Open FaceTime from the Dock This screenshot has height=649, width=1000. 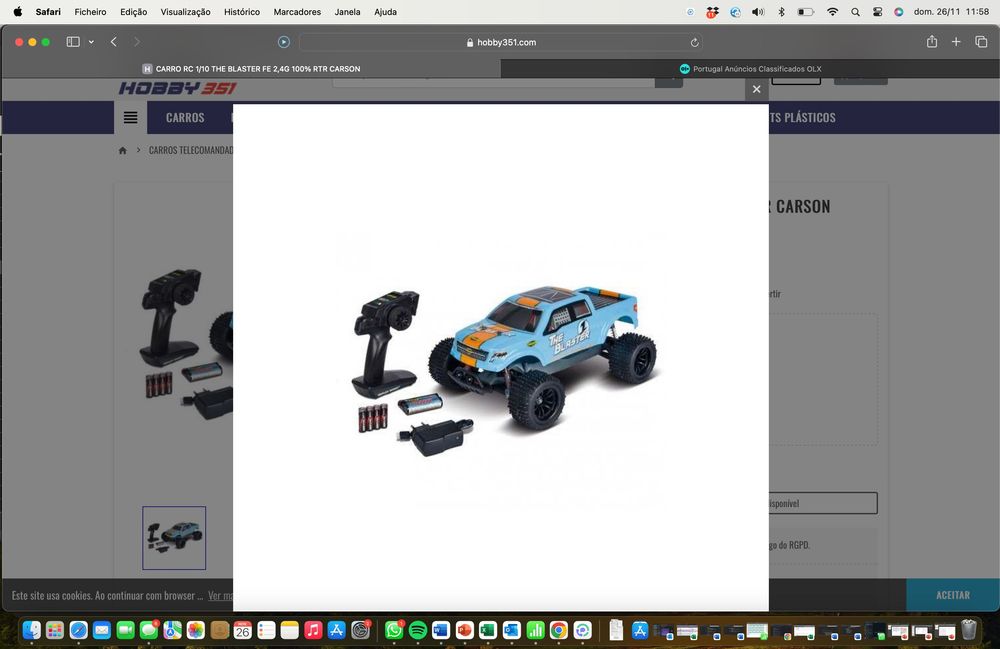point(126,630)
